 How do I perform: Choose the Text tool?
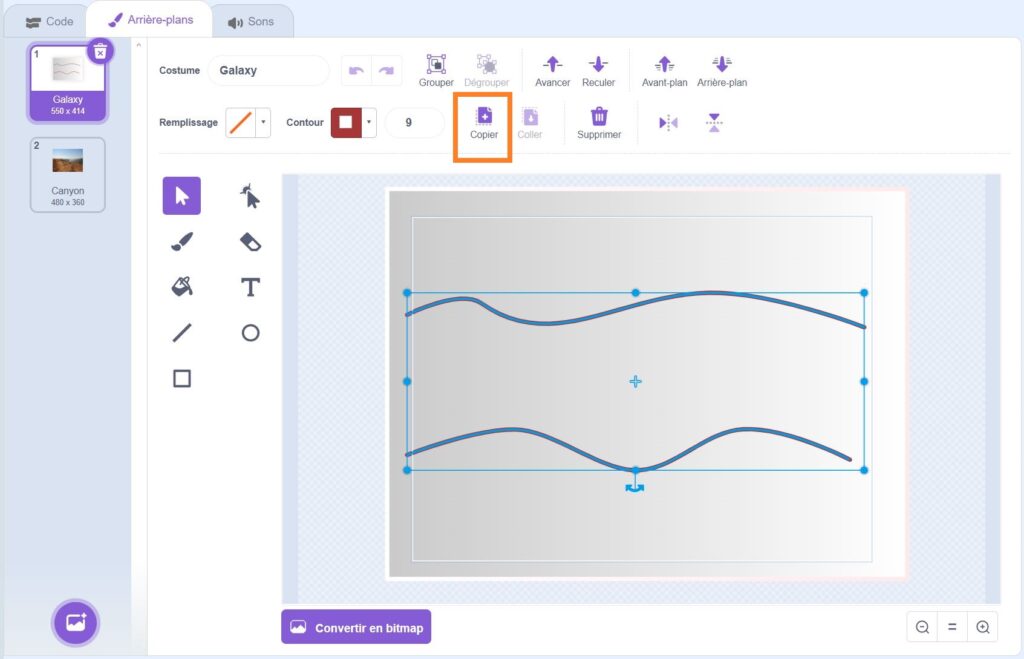tap(250, 288)
